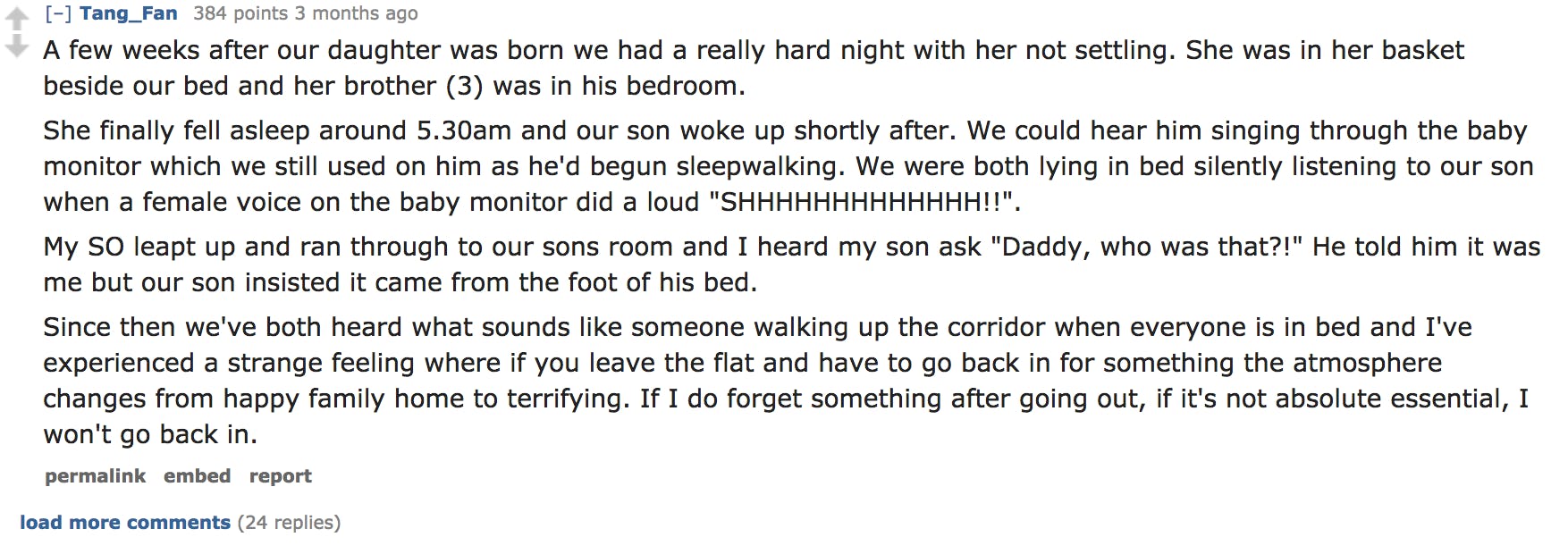Click the paragraph starting 'My SO leapt up'

click(x=792, y=264)
